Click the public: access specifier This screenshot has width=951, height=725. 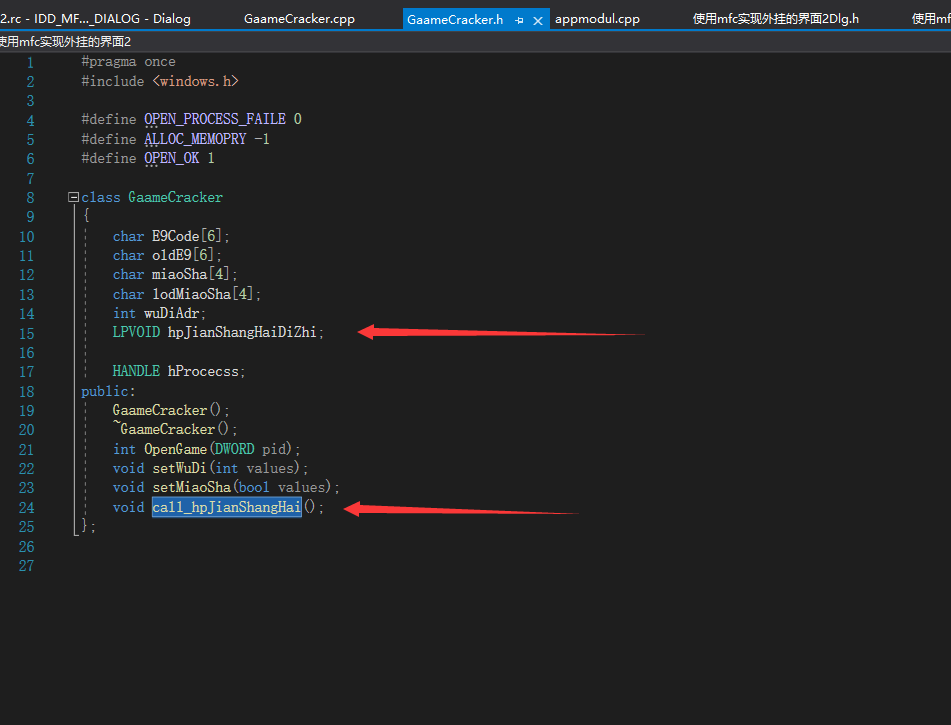108,391
